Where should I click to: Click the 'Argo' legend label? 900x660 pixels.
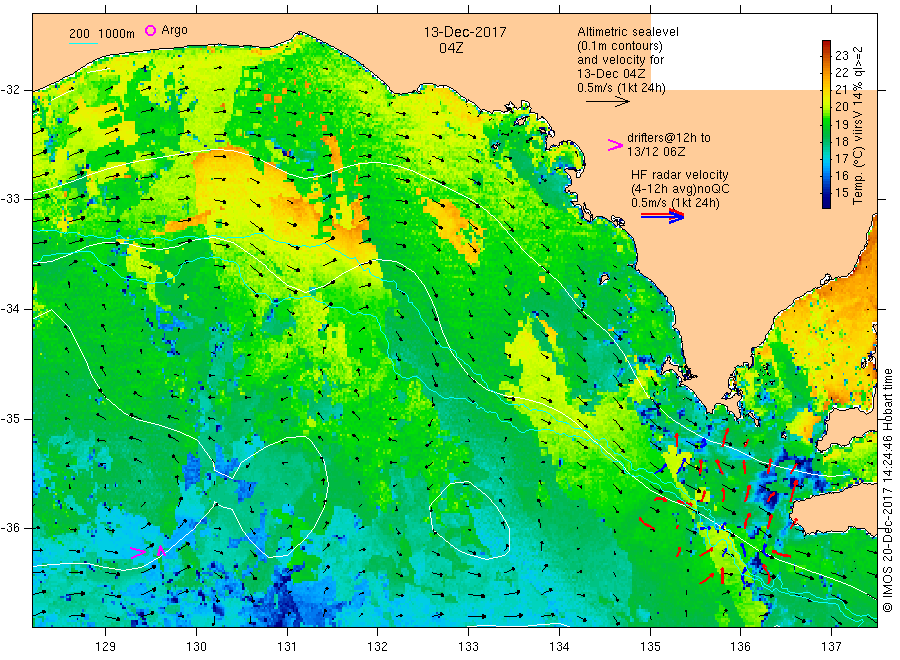tap(174, 30)
